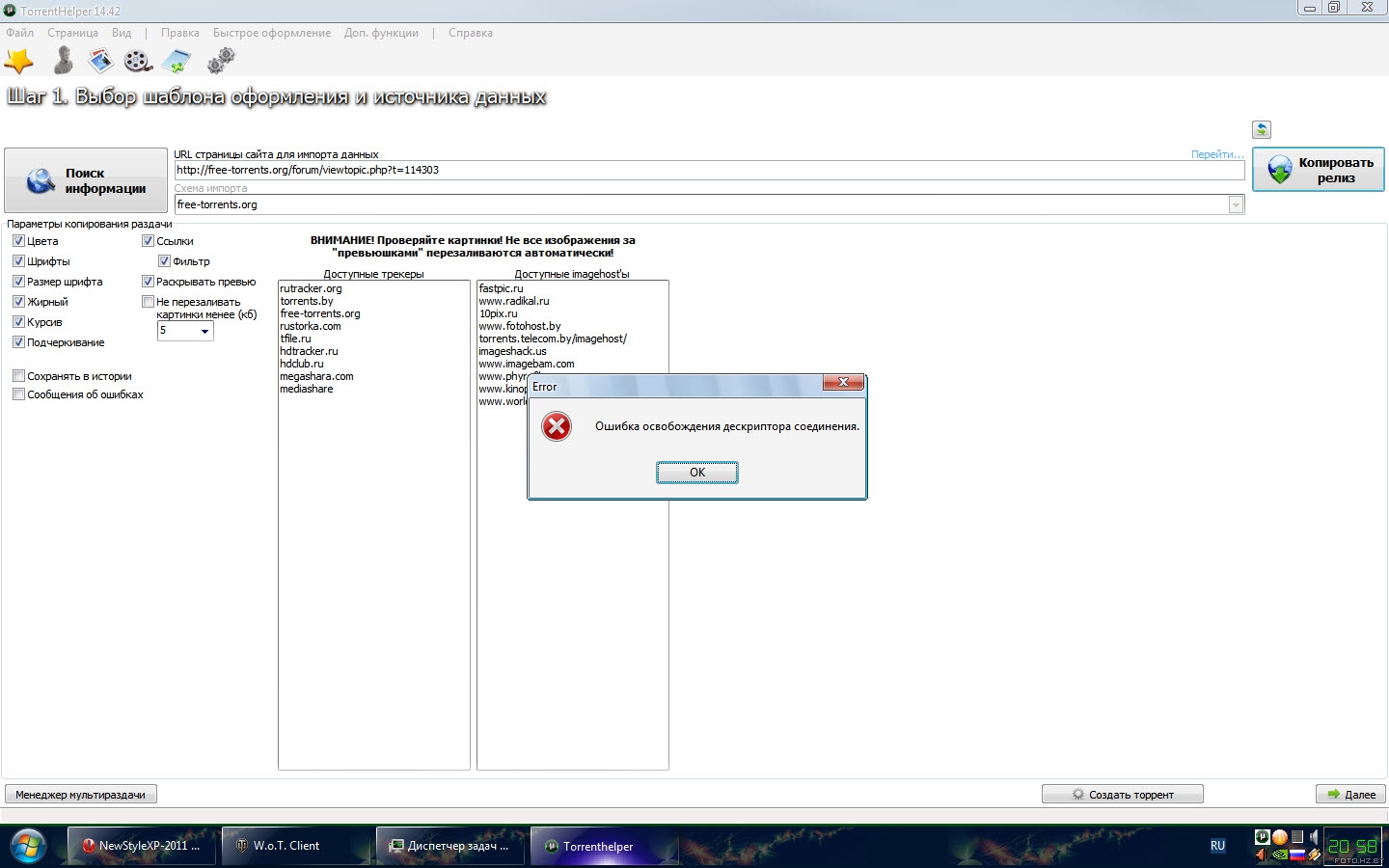Click the person silhouette toolbar icon

pos(64,61)
